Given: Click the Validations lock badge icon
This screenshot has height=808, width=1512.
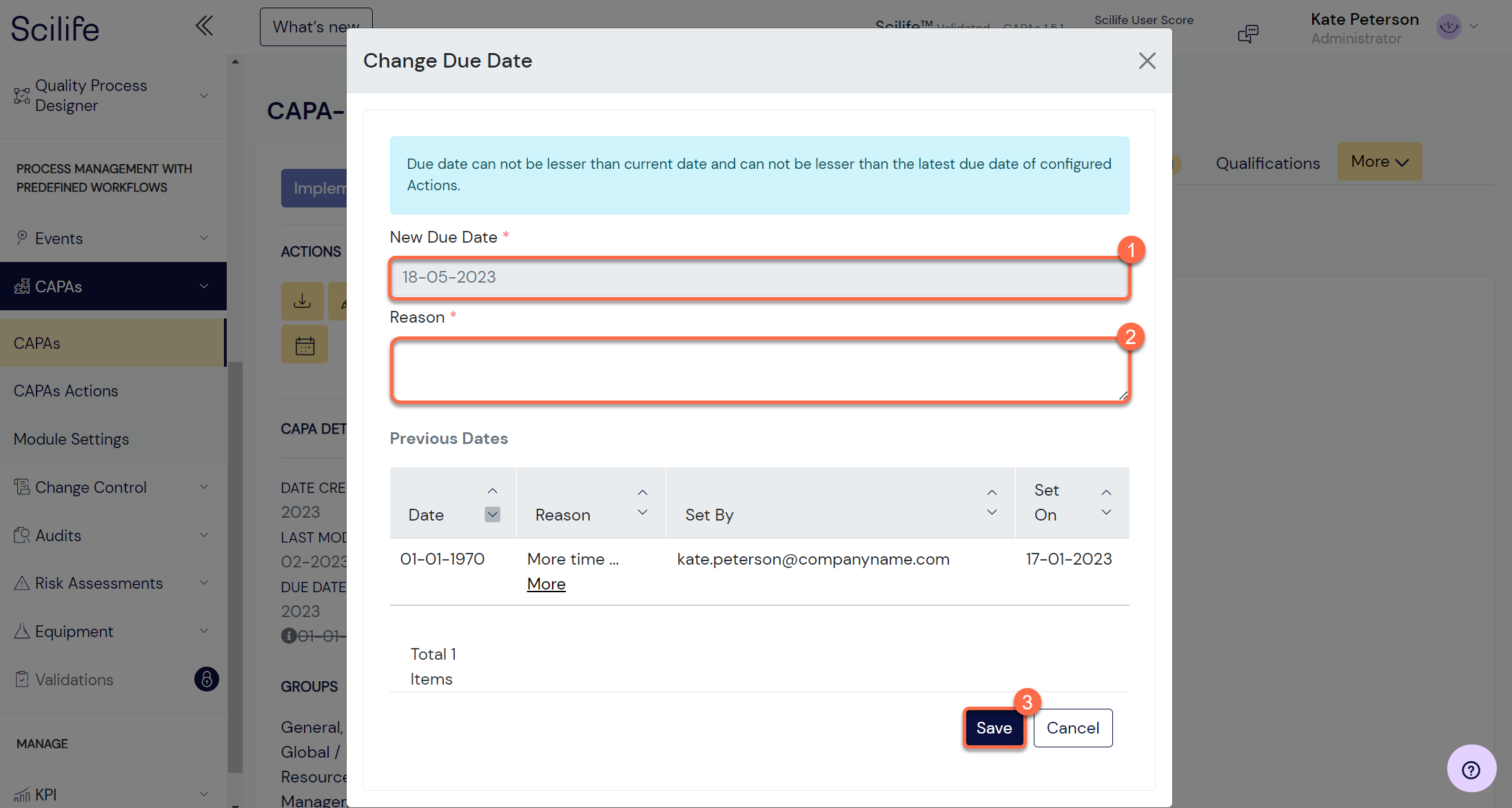Looking at the screenshot, I should pyautogui.click(x=206, y=679).
